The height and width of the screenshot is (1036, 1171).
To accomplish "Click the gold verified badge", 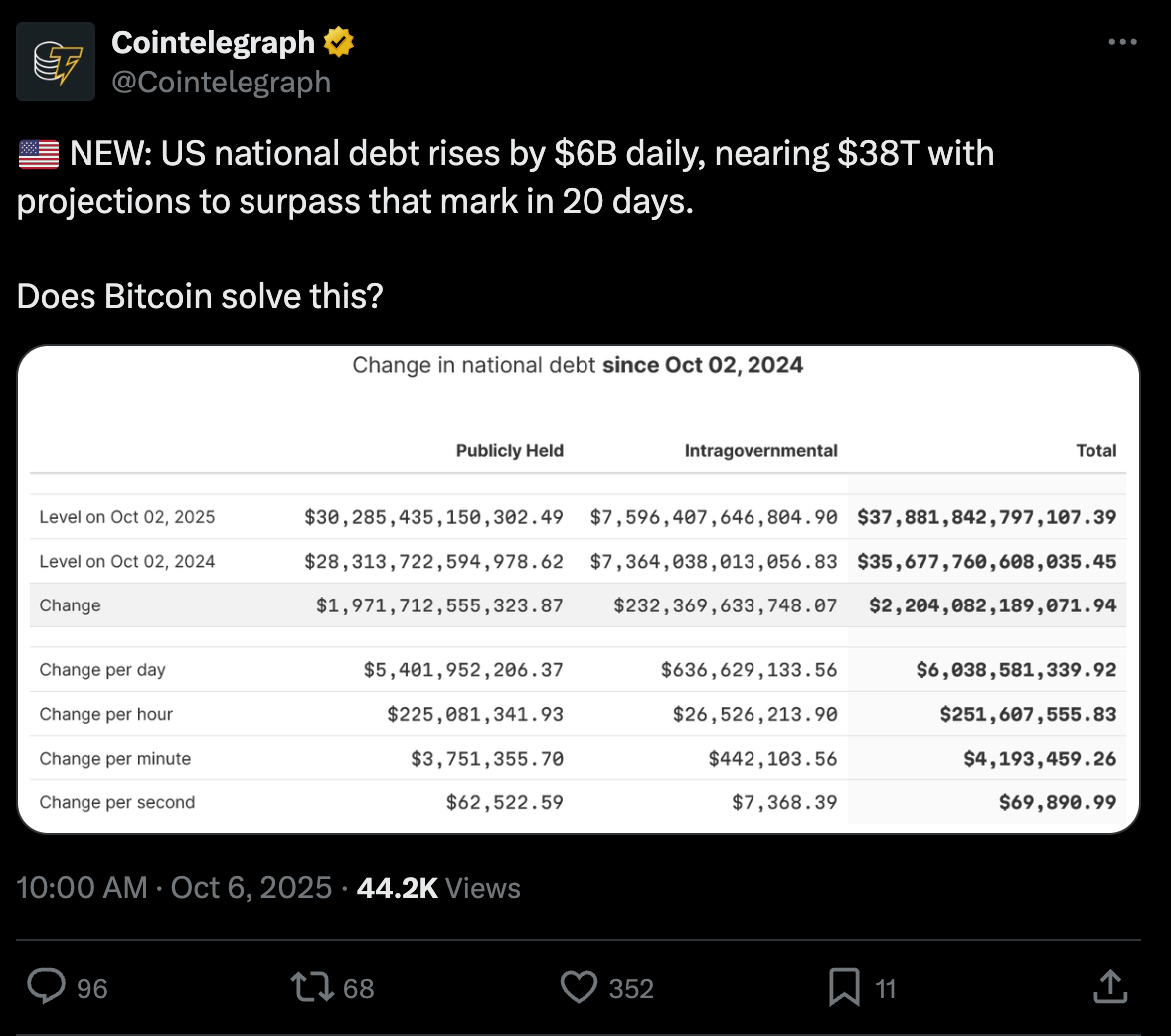I will (338, 42).
